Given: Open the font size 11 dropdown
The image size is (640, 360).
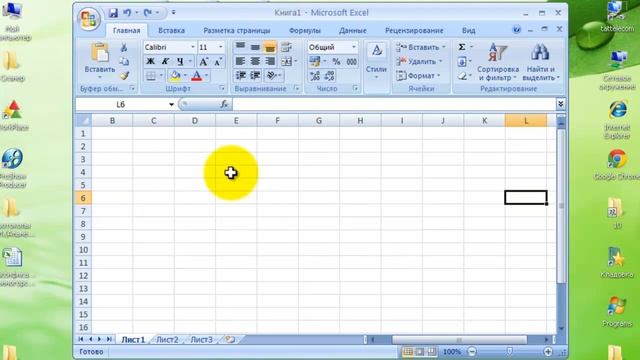Looking at the screenshot, I should [x=220, y=47].
